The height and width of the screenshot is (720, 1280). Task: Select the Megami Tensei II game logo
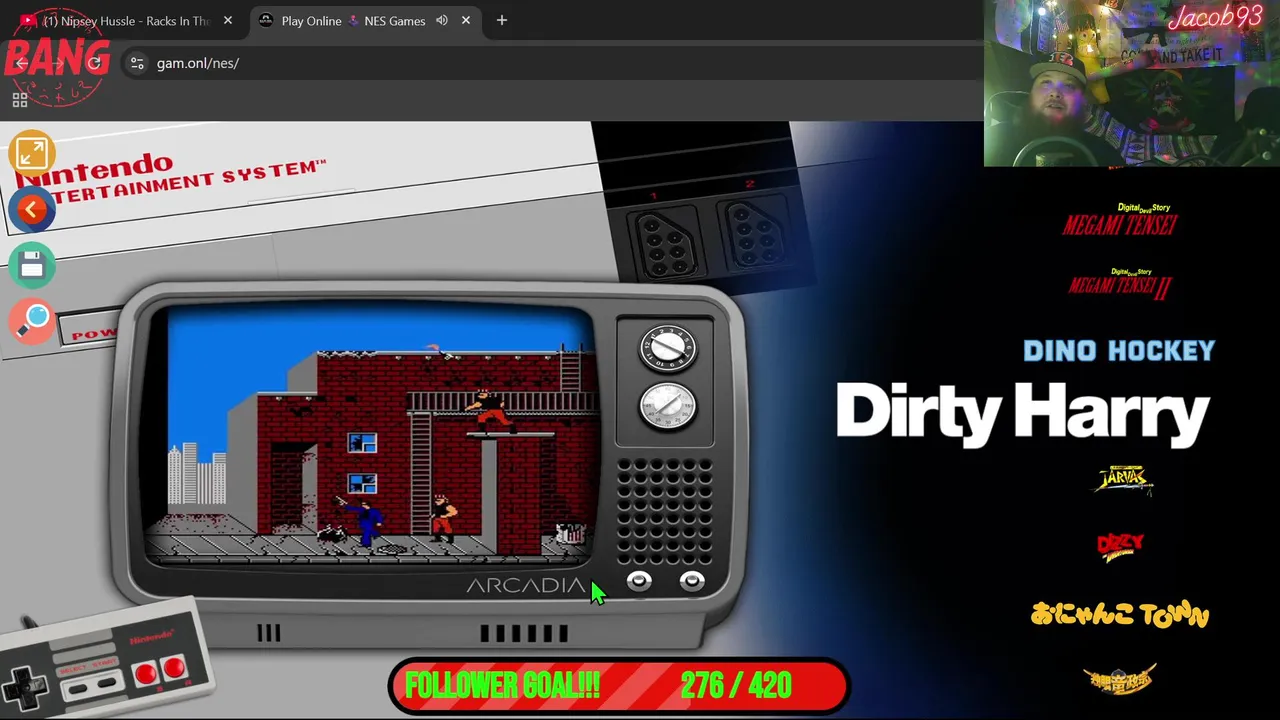coord(1120,283)
